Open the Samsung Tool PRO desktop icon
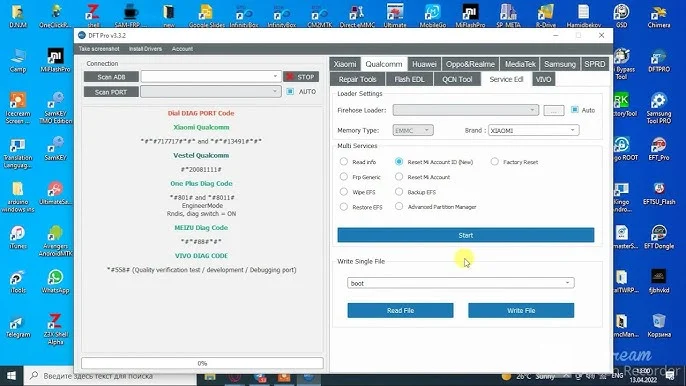Viewport: 686px width, 386px height. coord(659,107)
